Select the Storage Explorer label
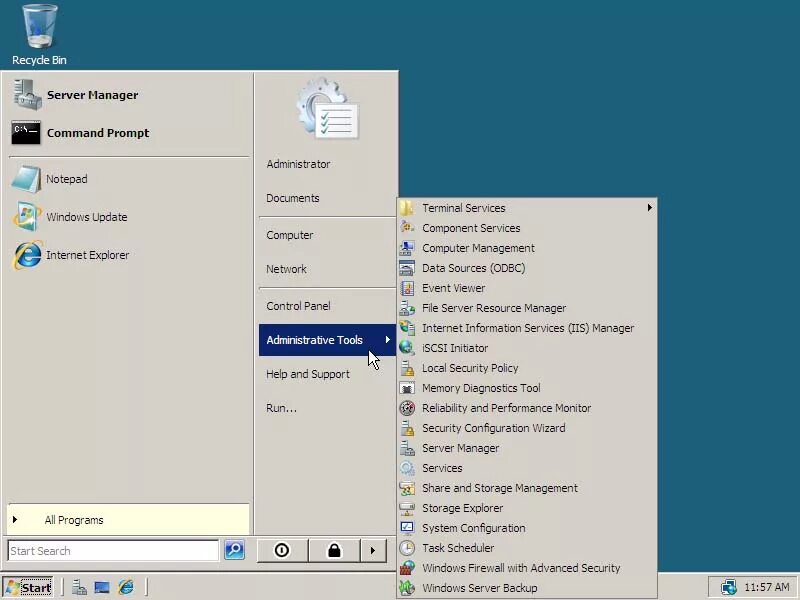The image size is (800, 600). (x=462, y=508)
